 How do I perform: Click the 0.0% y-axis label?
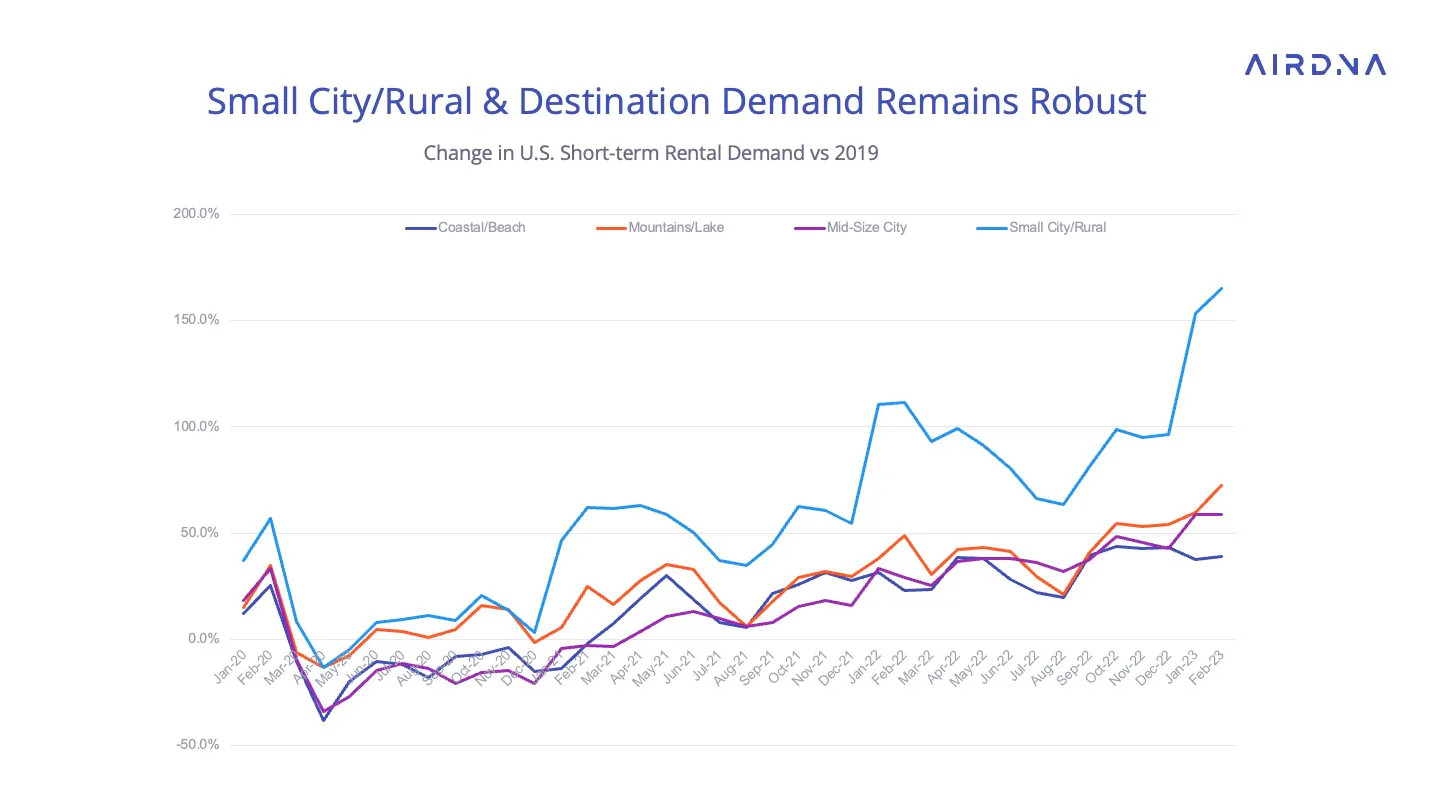(x=204, y=638)
